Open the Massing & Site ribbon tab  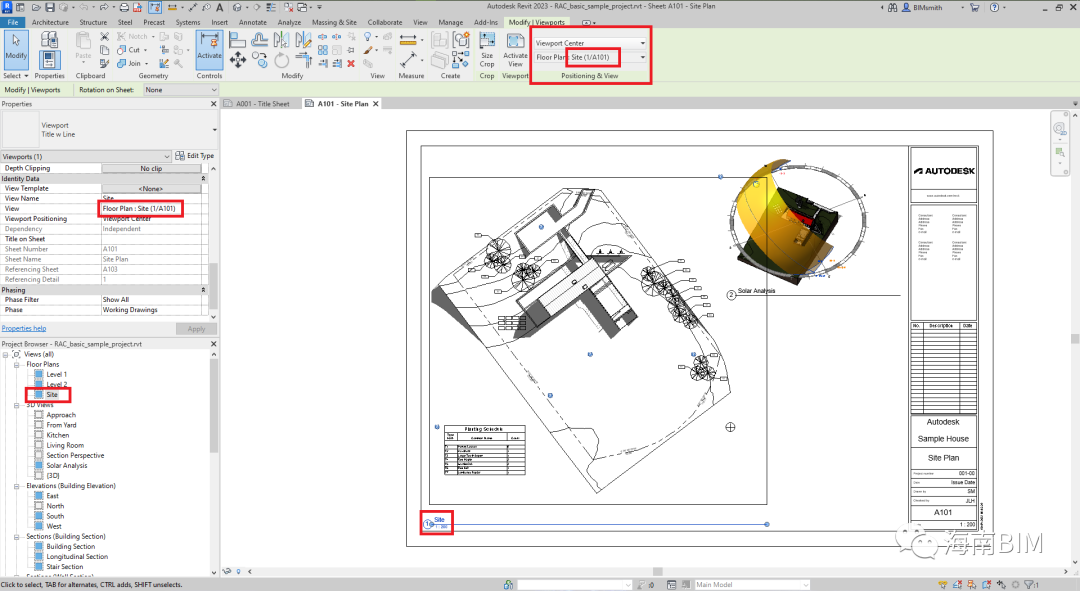coord(334,22)
